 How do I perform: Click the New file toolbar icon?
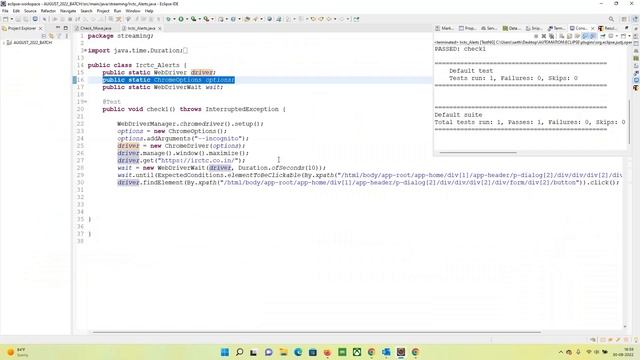pyautogui.click(x=5, y=19)
